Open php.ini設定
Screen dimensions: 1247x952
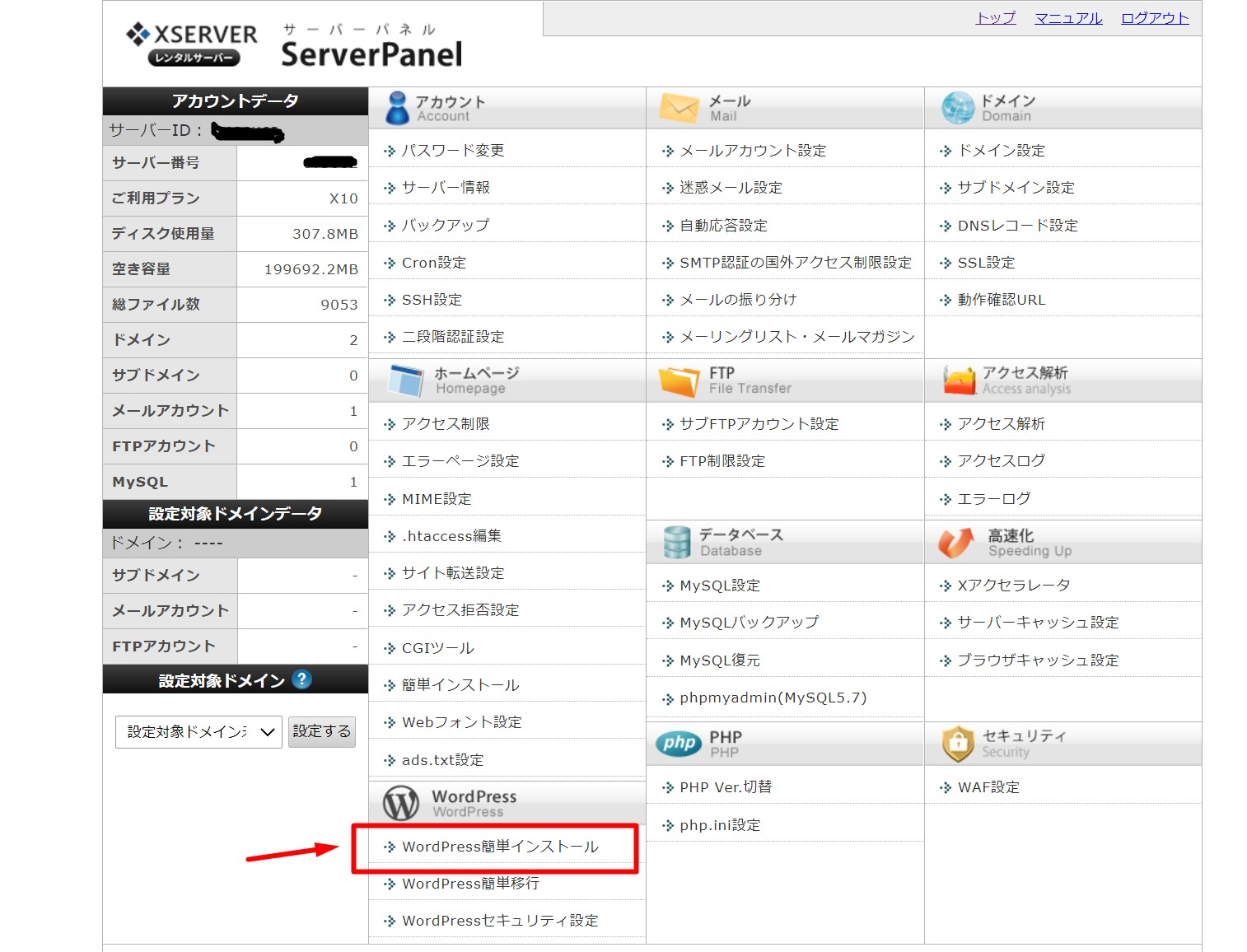720,825
